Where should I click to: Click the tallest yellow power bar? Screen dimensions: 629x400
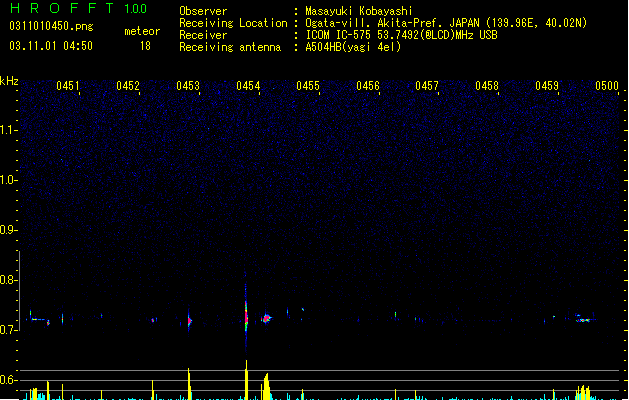[246, 380]
